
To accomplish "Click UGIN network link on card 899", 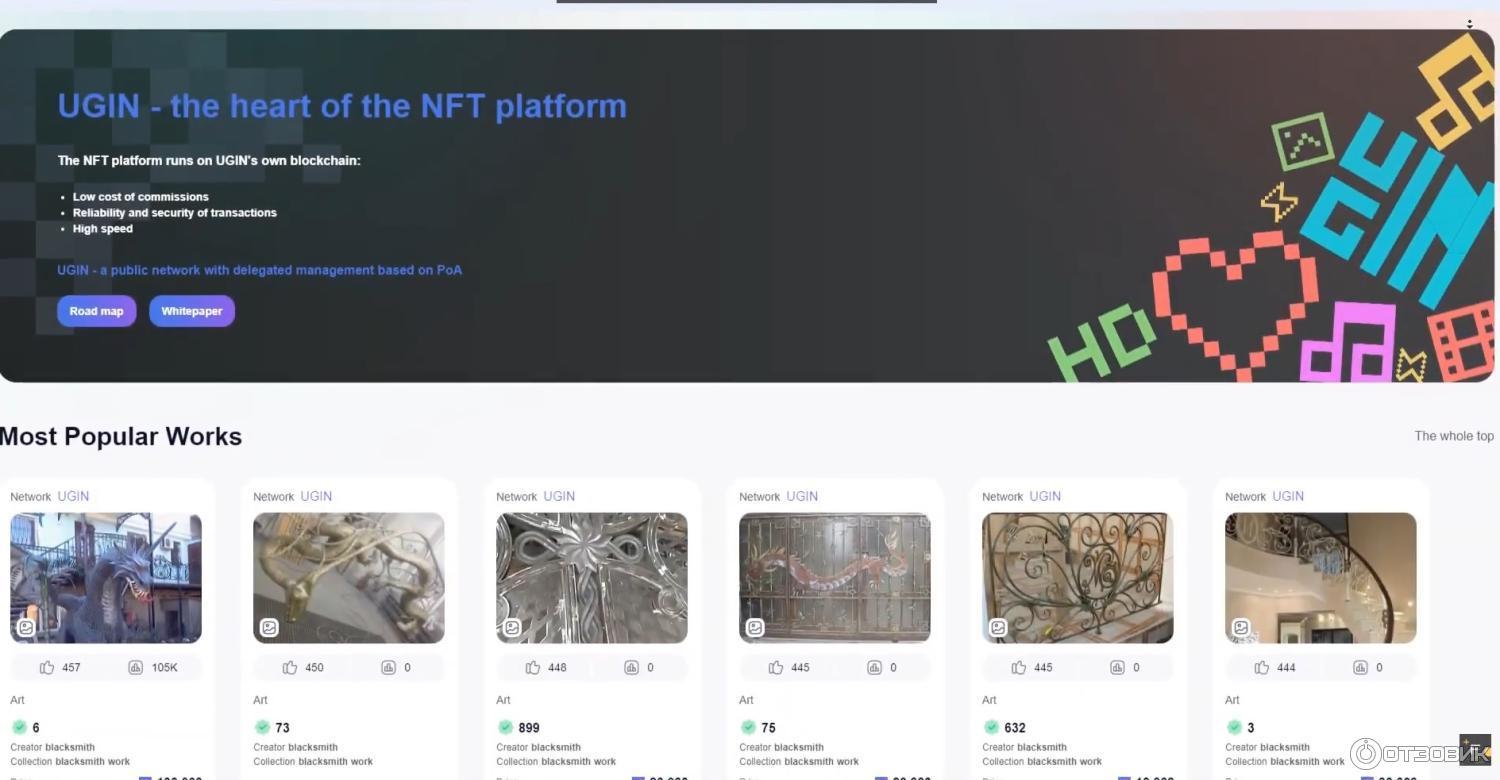I will [x=559, y=496].
